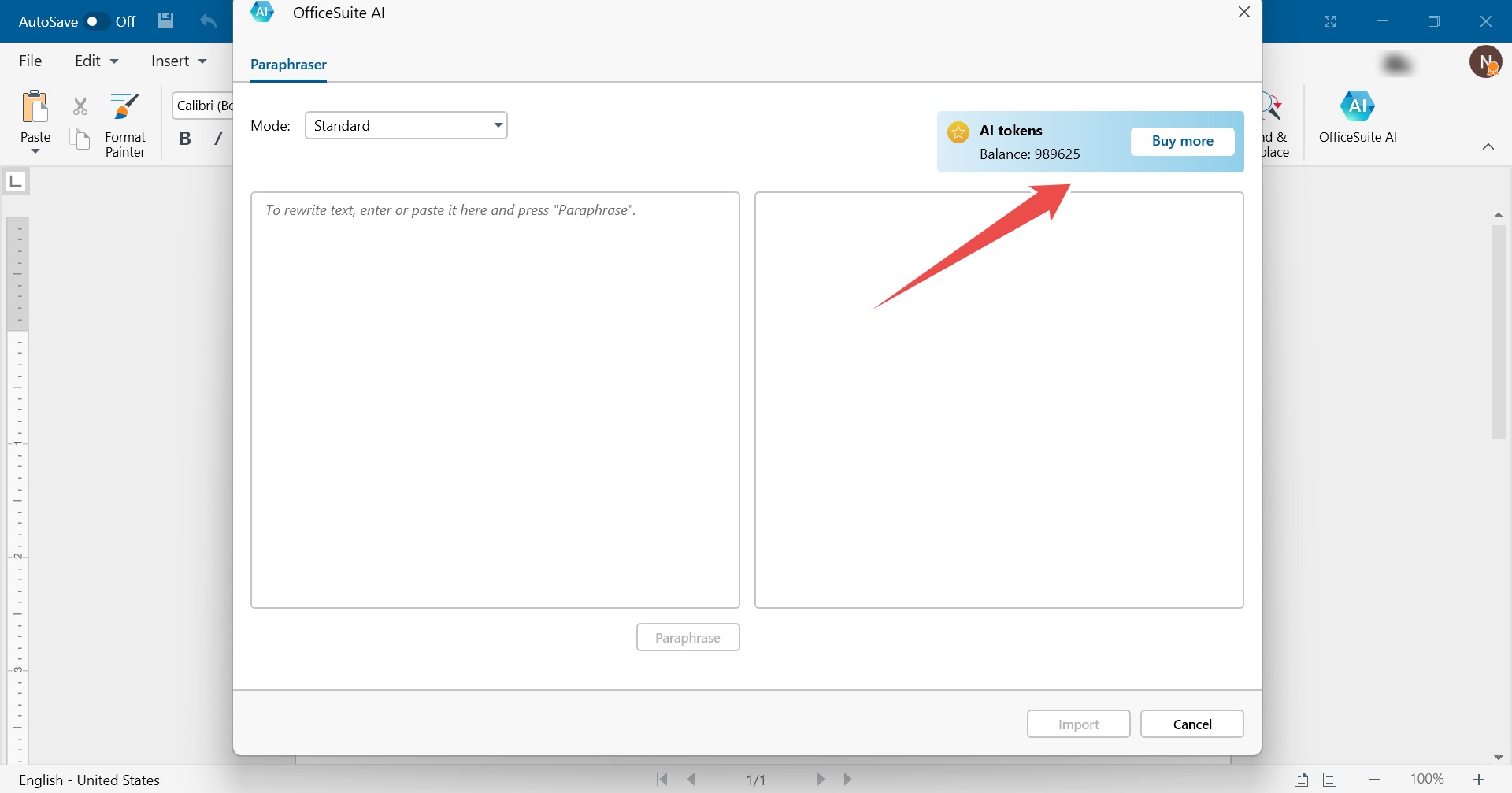Click the Save floppy disk icon

pos(165,21)
